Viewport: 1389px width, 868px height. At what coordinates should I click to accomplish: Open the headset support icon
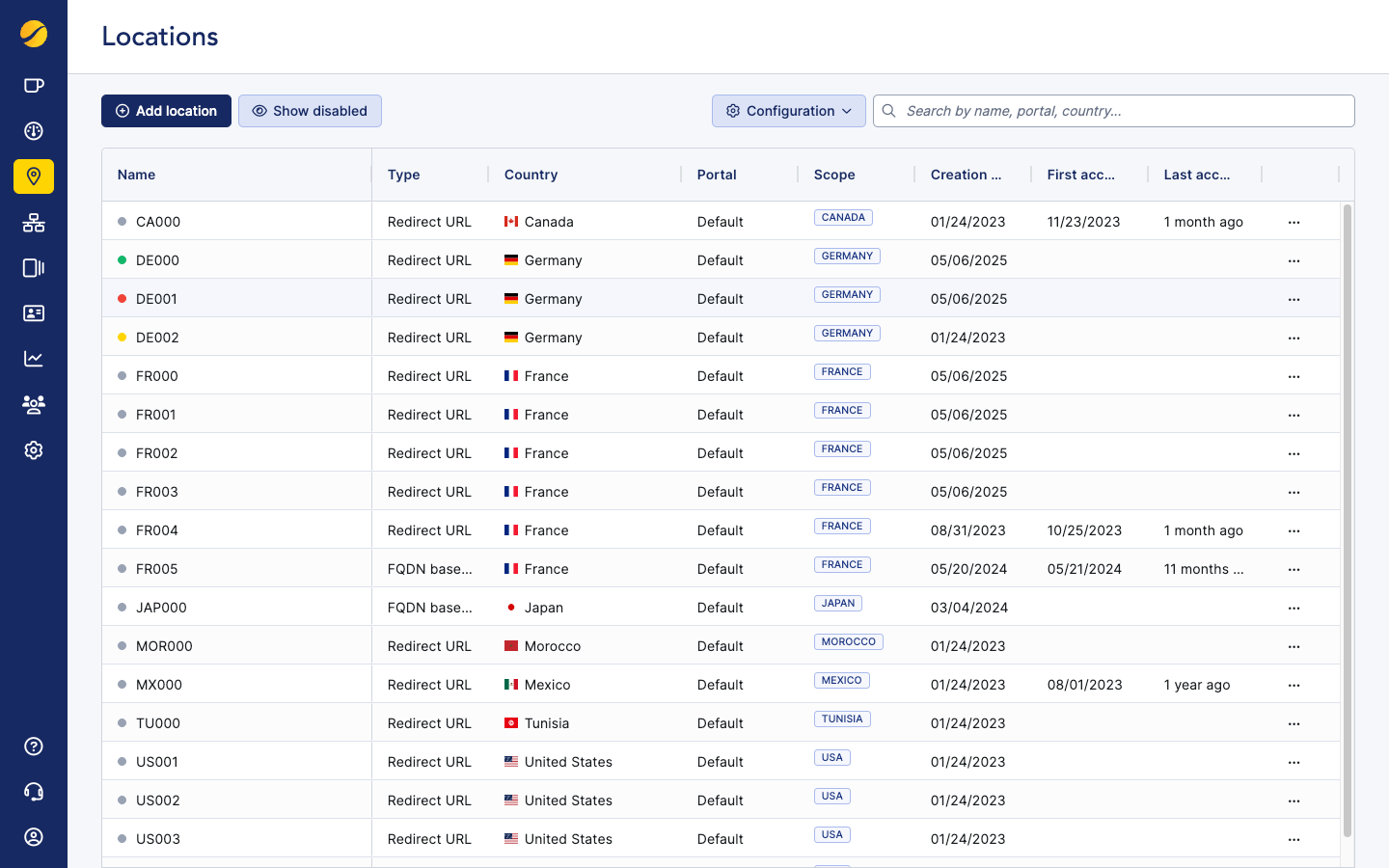click(34, 791)
